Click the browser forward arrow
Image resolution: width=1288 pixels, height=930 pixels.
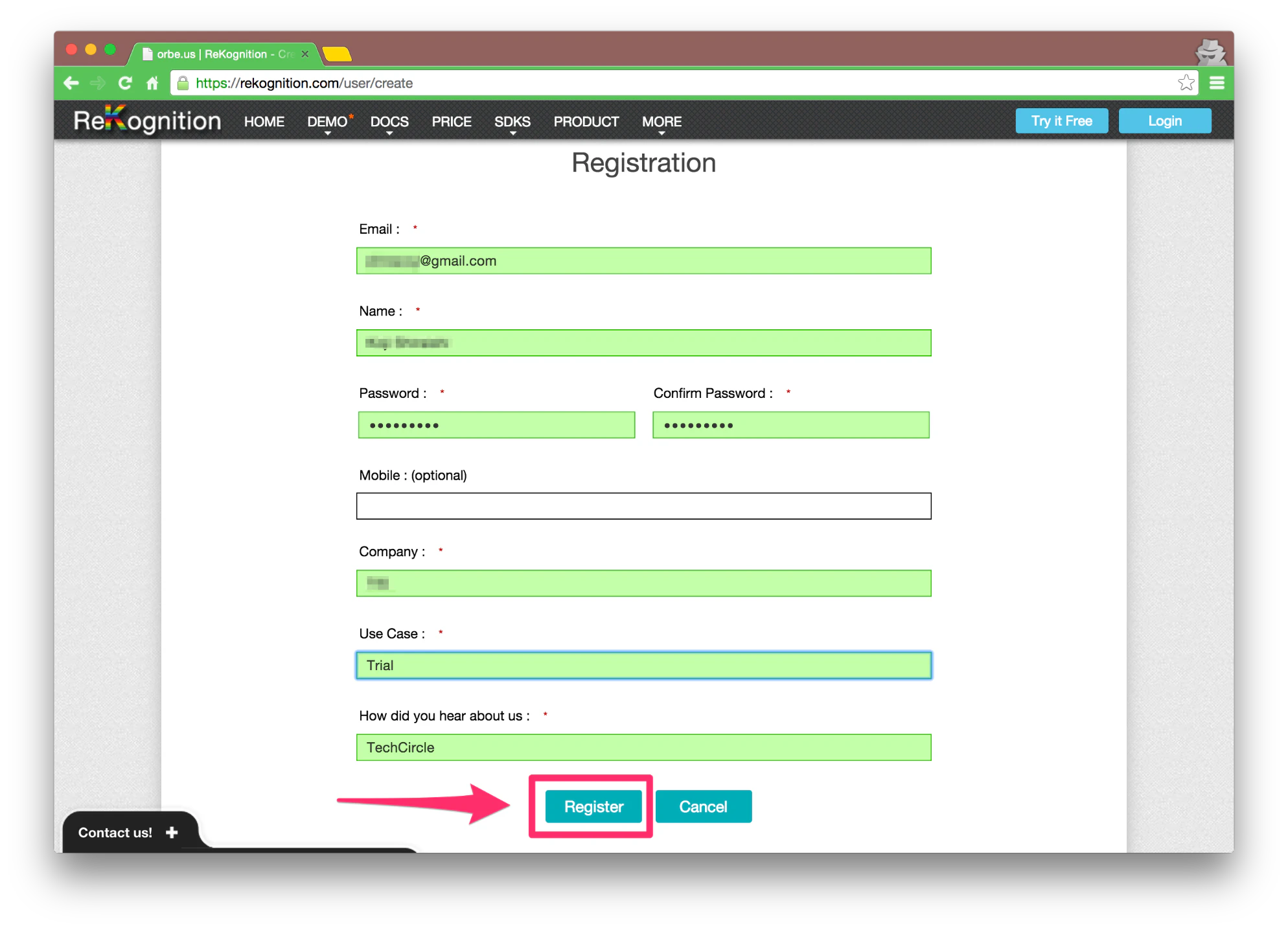(x=98, y=83)
